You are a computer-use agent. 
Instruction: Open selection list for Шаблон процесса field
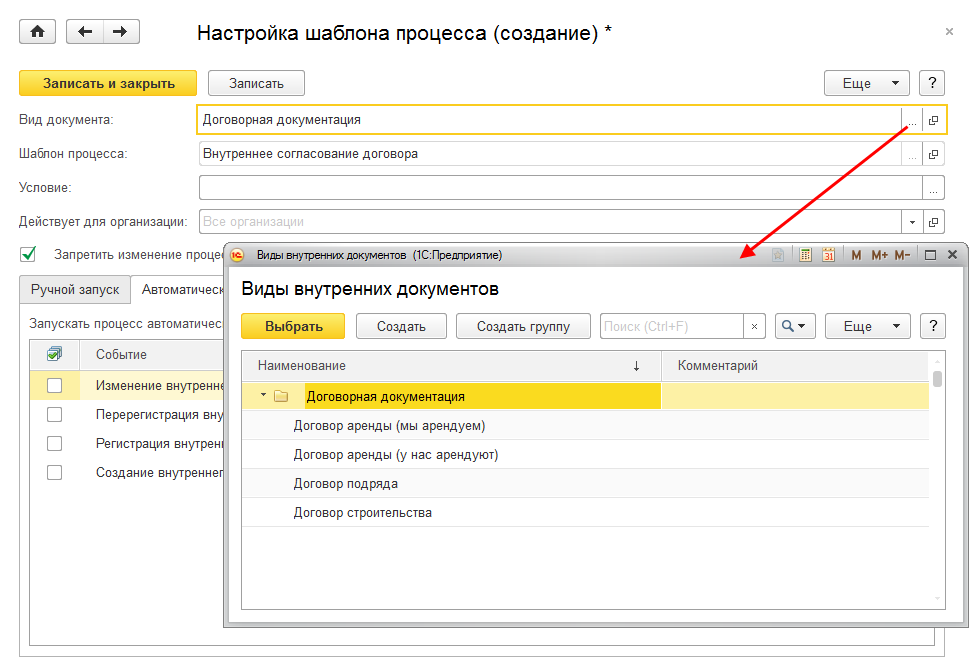click(912, 154)
